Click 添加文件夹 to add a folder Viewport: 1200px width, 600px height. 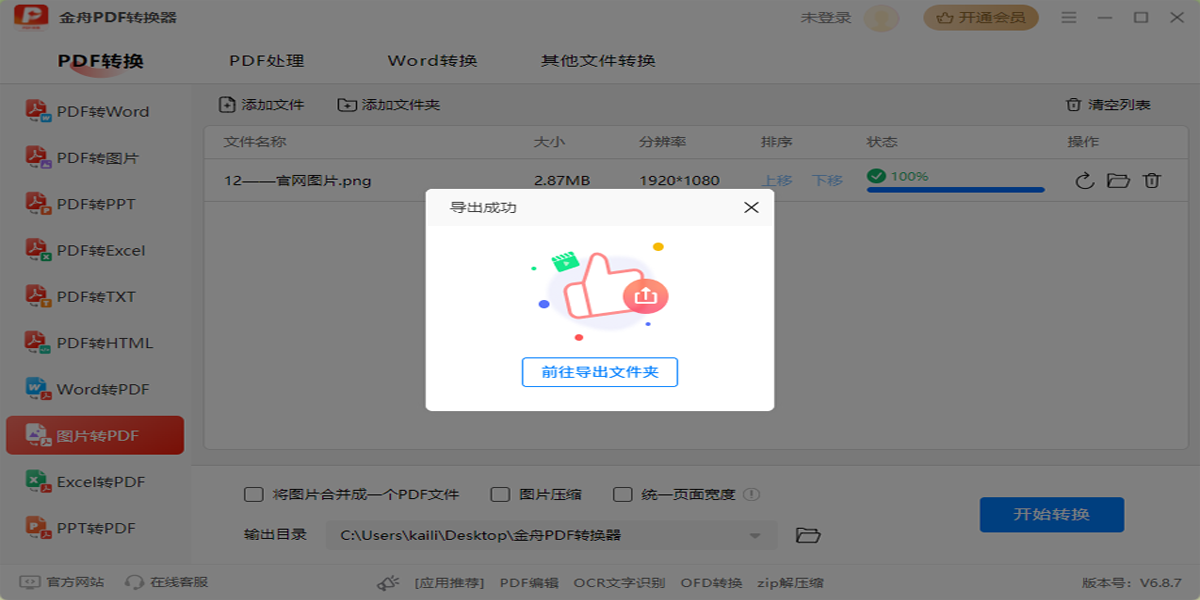tap(389, 105)
